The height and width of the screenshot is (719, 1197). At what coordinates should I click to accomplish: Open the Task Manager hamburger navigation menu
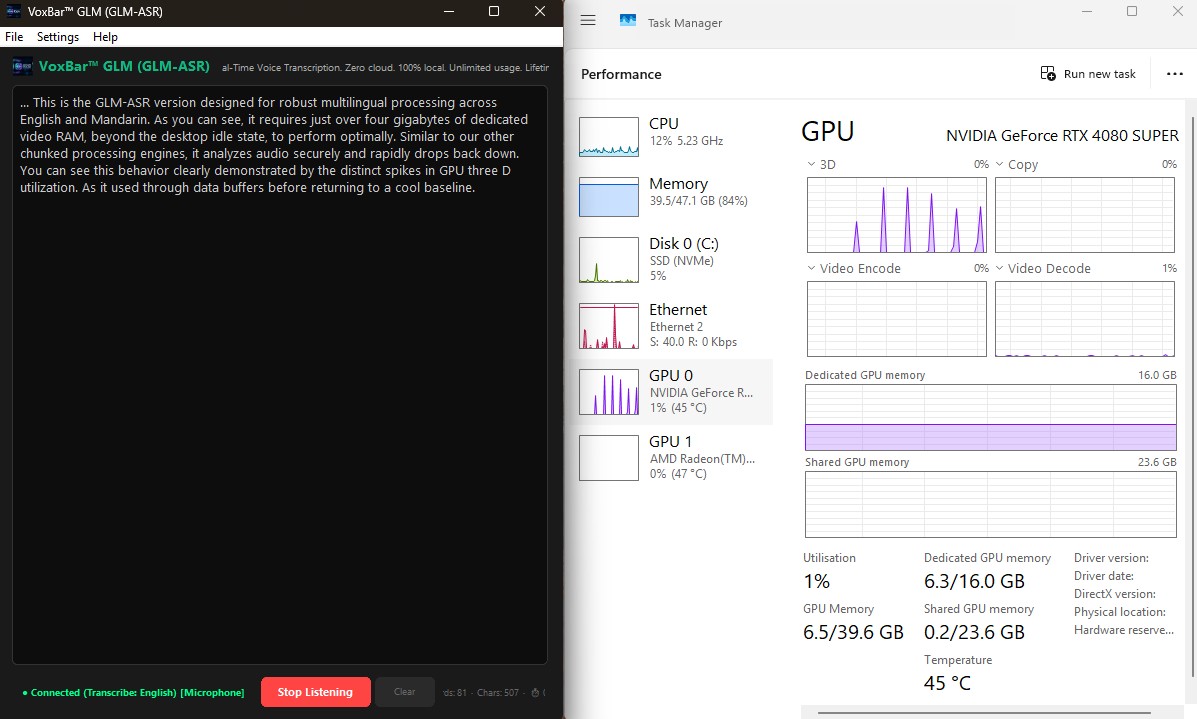tap(588, 20)
